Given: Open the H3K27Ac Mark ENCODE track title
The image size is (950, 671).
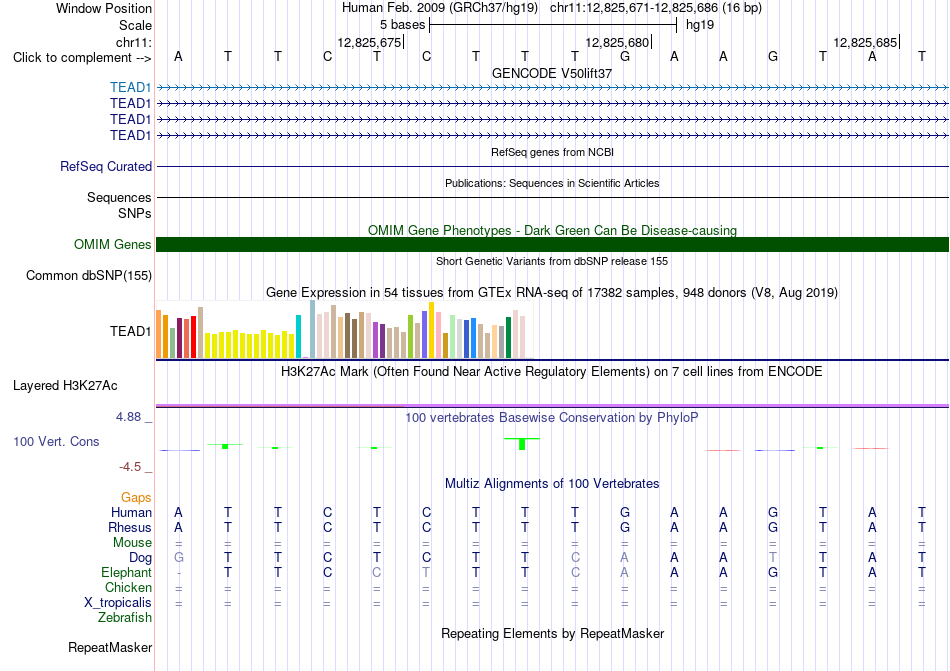Looking at the screenshot, I should point(552,372).
